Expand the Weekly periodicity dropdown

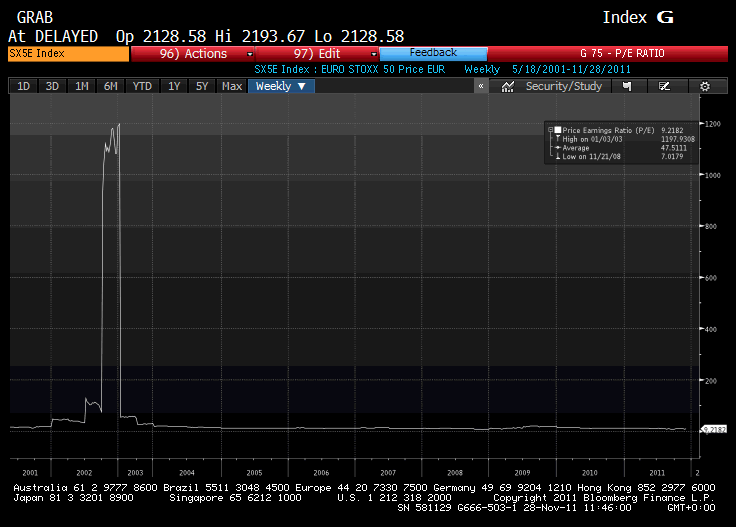pyautogui.click(x=281, y=86)
